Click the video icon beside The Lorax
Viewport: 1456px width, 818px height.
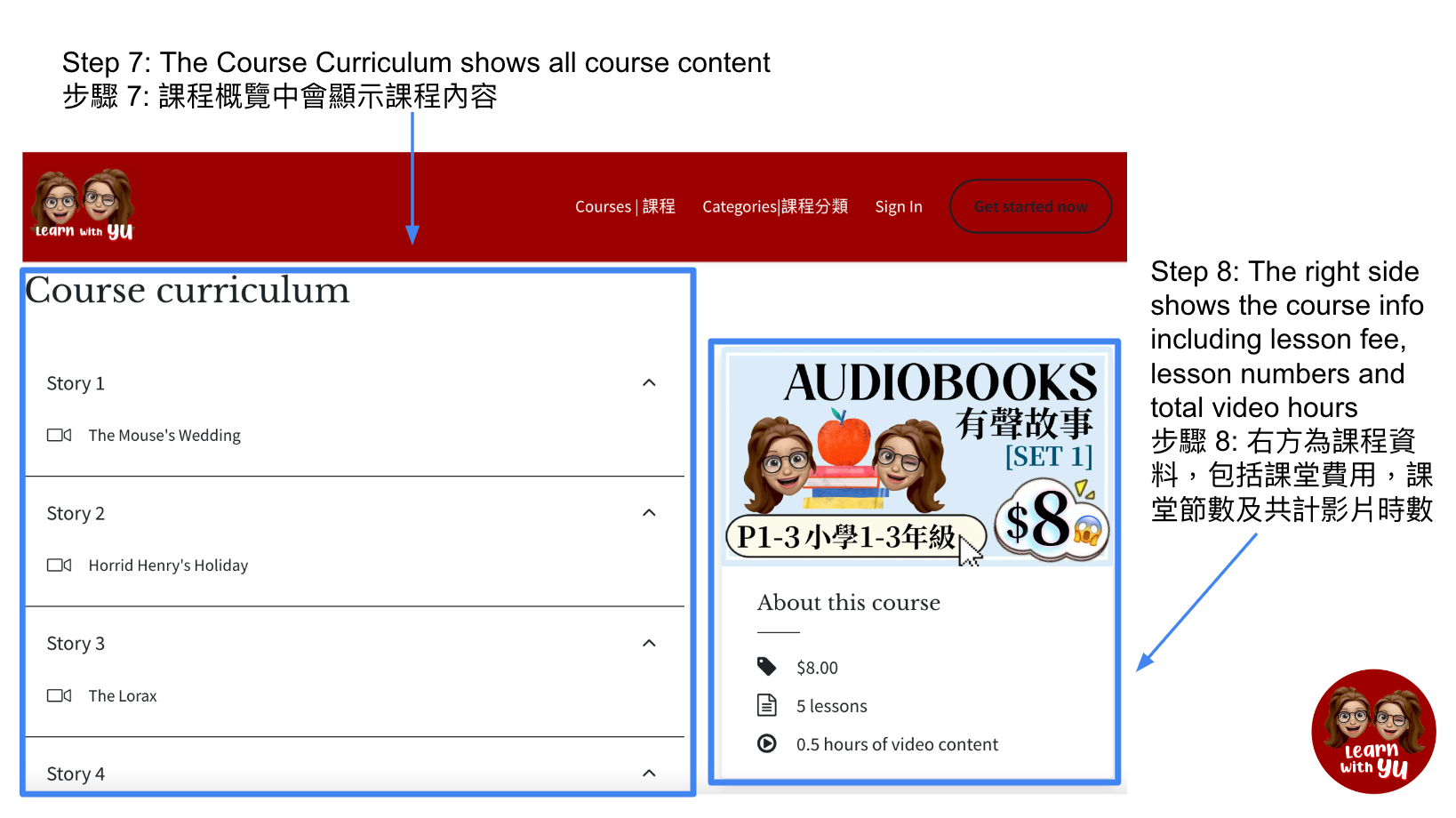[x=60, y=695]
